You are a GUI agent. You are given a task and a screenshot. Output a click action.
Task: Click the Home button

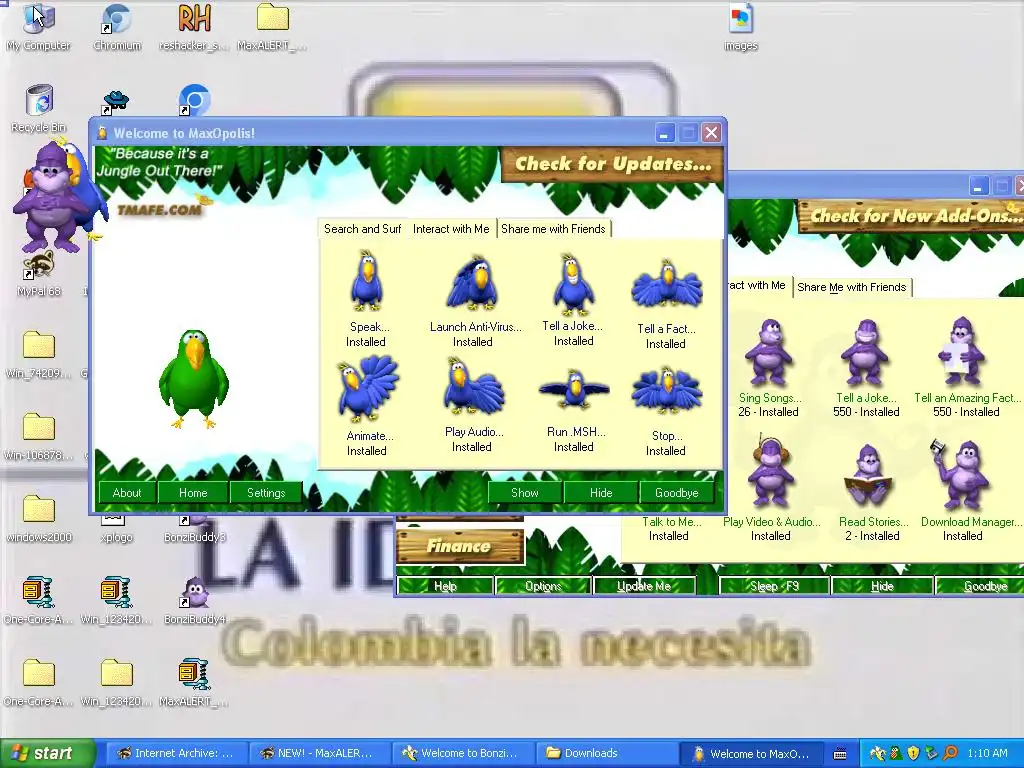pyautogui.click(x=193, y=492)
